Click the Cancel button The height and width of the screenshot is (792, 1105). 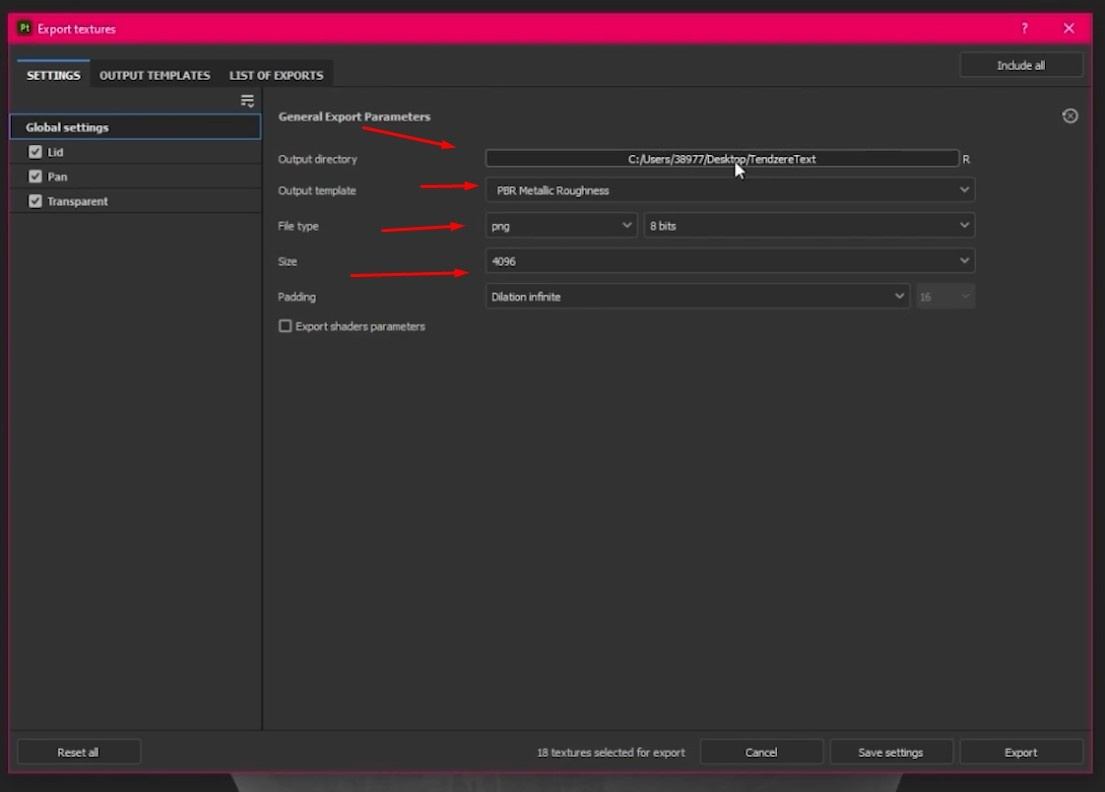(x=761, y=752)
